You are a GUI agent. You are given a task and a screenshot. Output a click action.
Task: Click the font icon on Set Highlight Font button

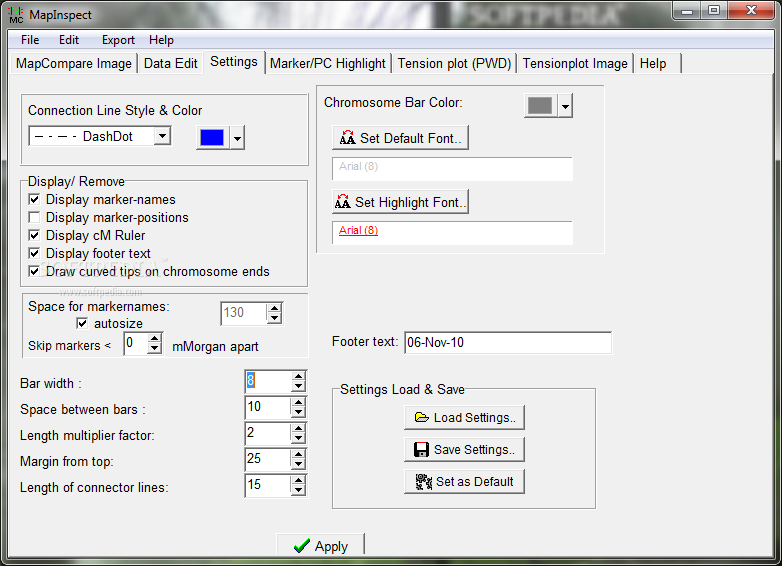pos(343,201)
